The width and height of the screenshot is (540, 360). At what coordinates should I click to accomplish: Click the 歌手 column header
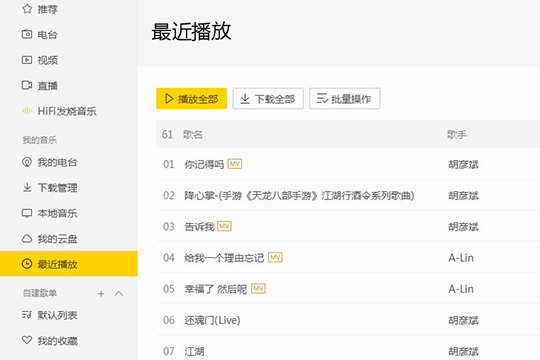coord(457,134)
